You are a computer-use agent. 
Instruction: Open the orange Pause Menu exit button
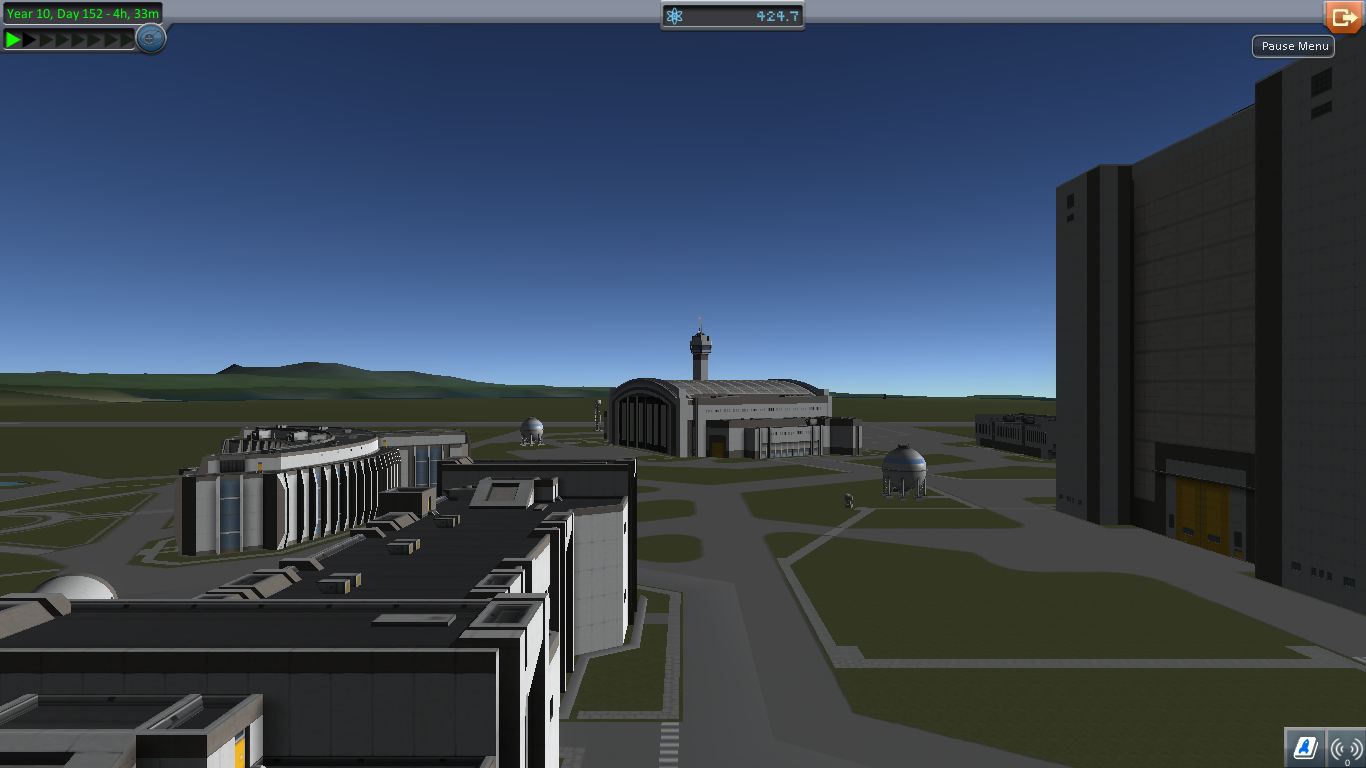click(1342, 17)
